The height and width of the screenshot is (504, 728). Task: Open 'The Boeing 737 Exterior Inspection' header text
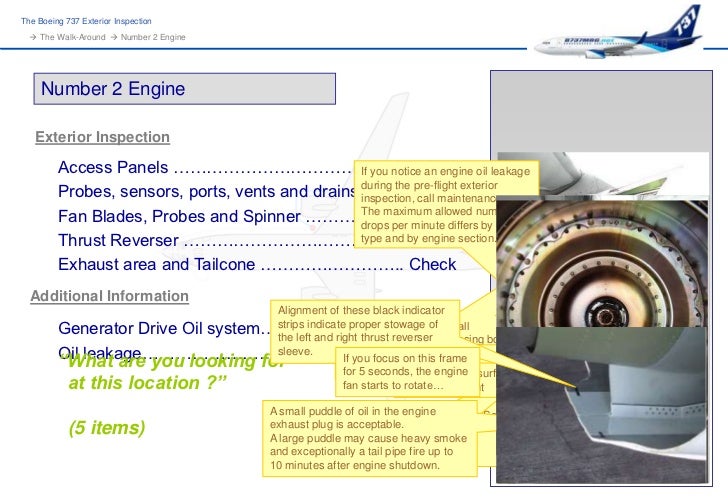86,21
